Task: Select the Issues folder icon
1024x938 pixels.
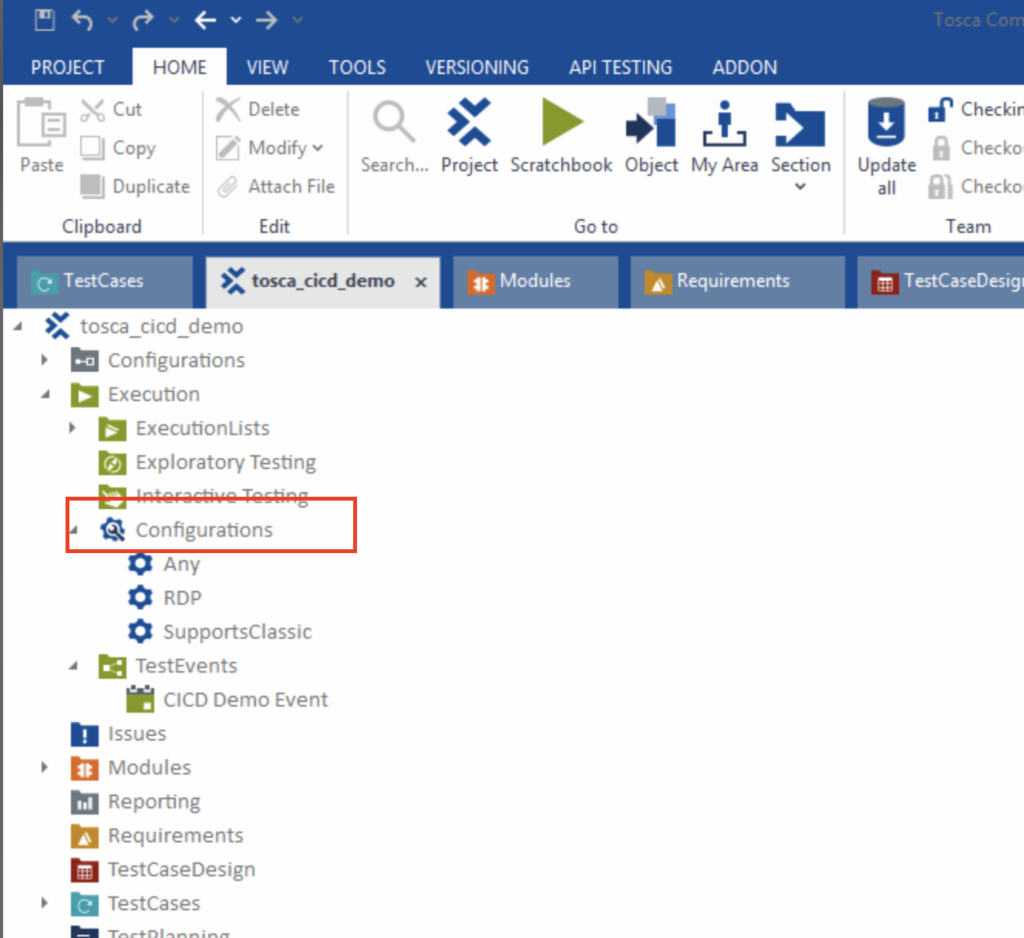Action: (x=84, y=734)
